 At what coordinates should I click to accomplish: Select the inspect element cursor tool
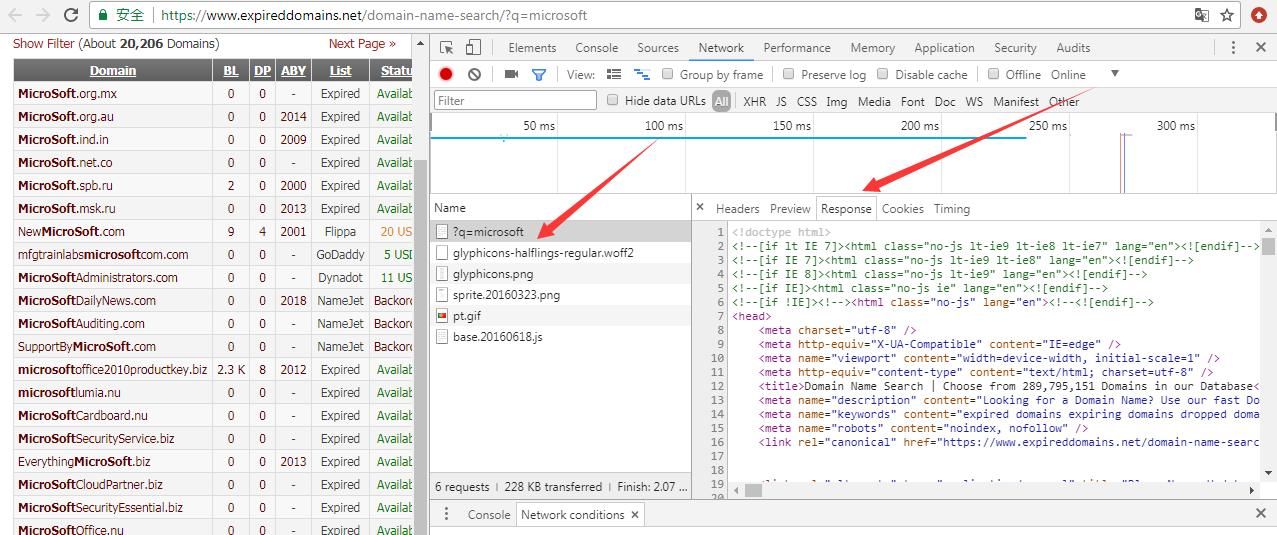click(447, 47)
